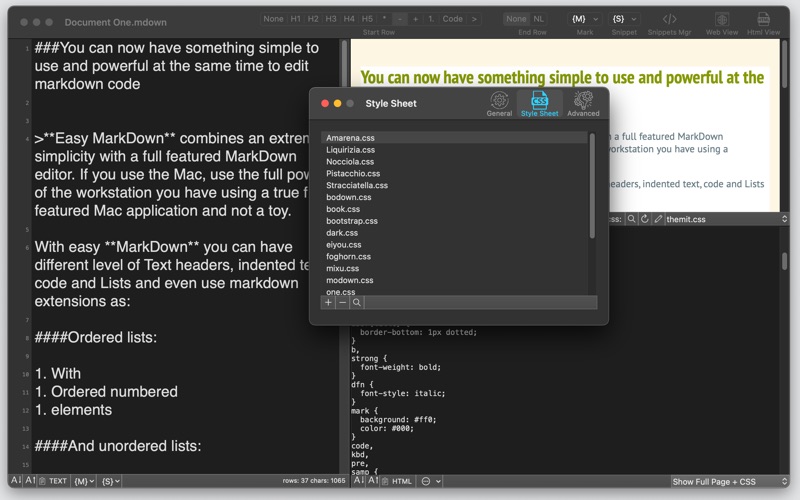Switch to the Advanced preferences tab
The width and height of the screenshot is (800, 500).
point(583,103)
